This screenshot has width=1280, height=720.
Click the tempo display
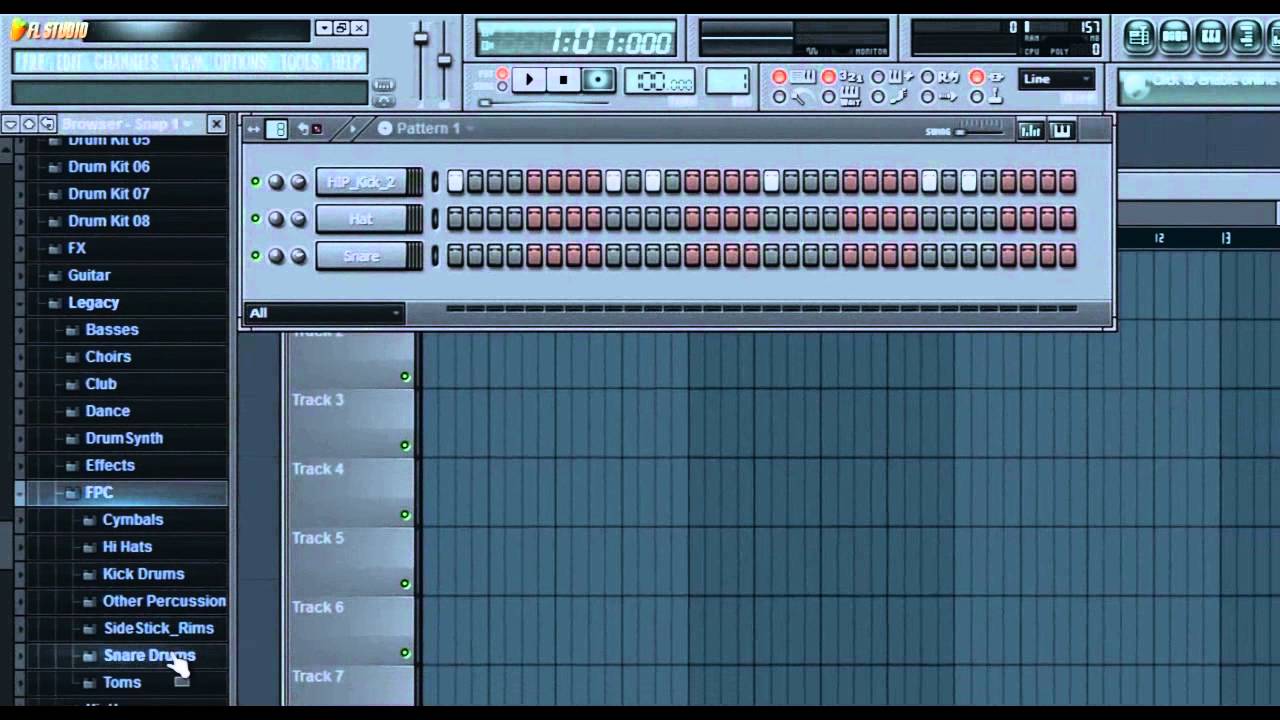660,82
